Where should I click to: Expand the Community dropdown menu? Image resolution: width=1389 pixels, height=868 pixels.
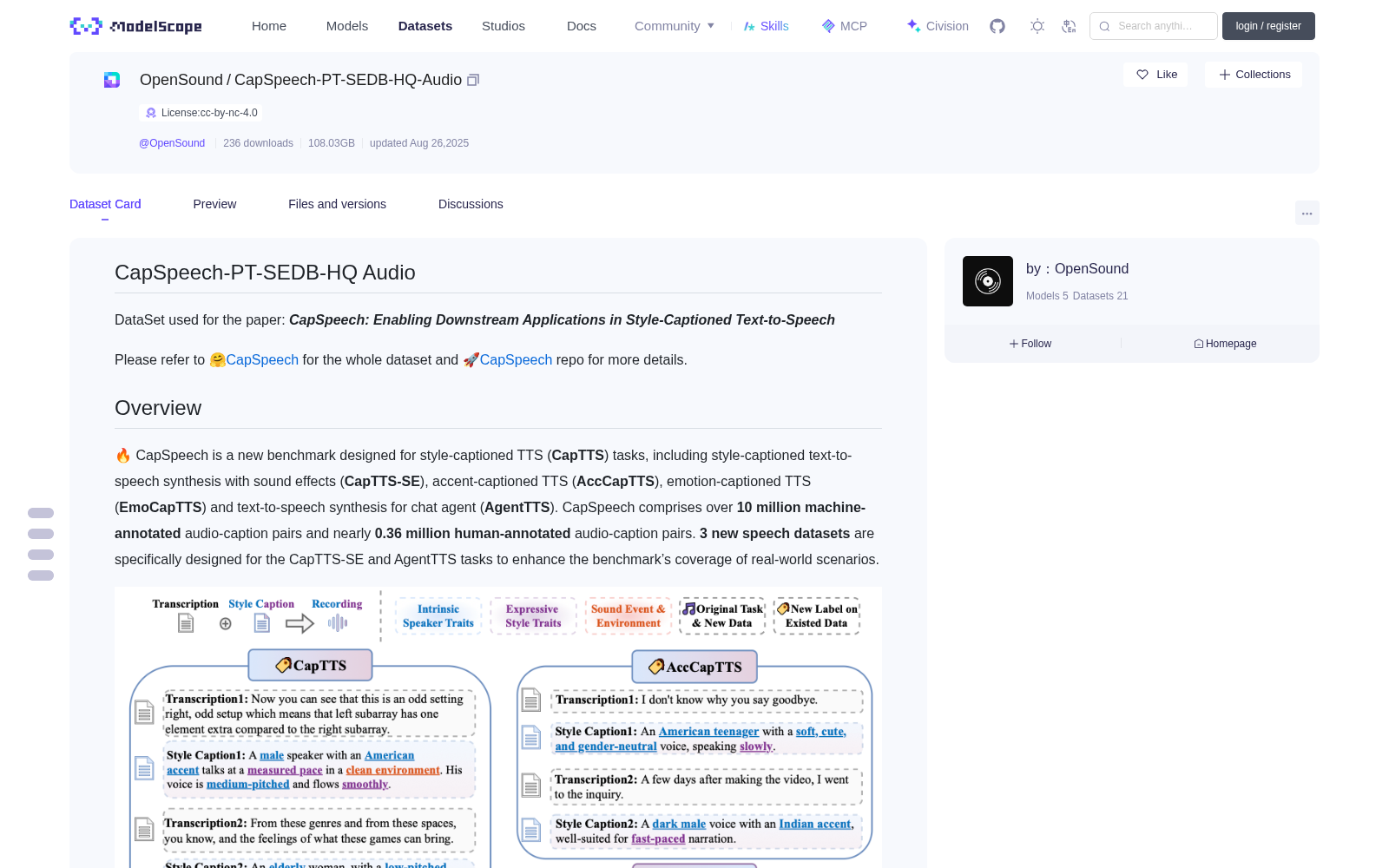pyautogui.click(x=675, y=26)
